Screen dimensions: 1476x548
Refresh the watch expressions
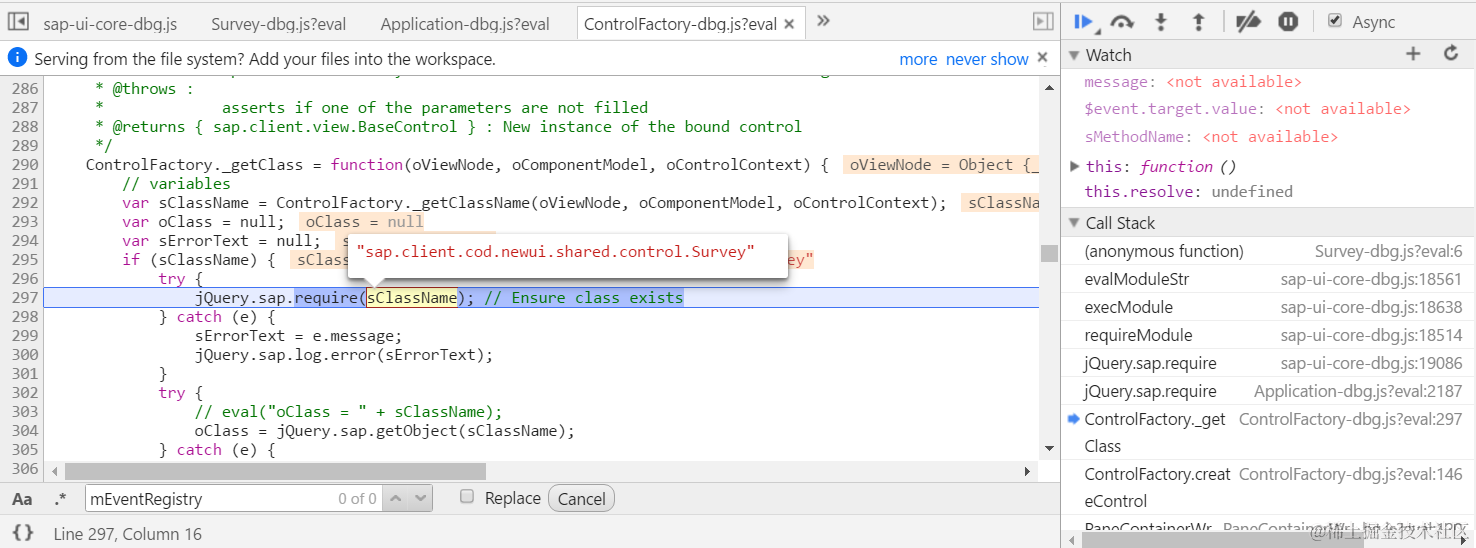point(1451,54)
